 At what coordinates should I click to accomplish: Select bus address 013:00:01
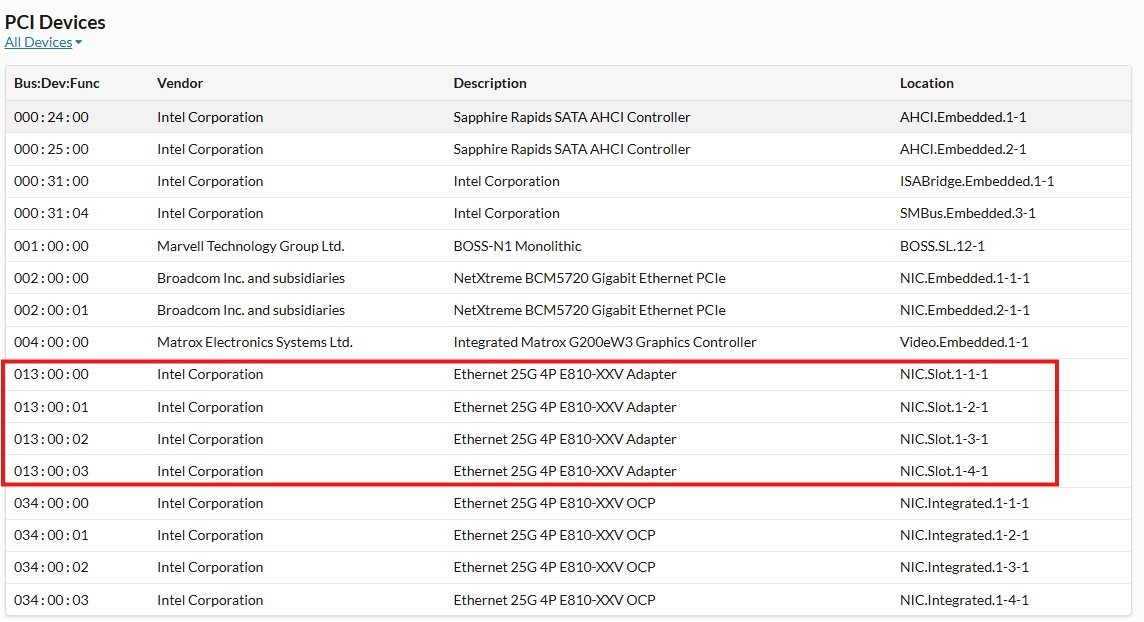51,408
